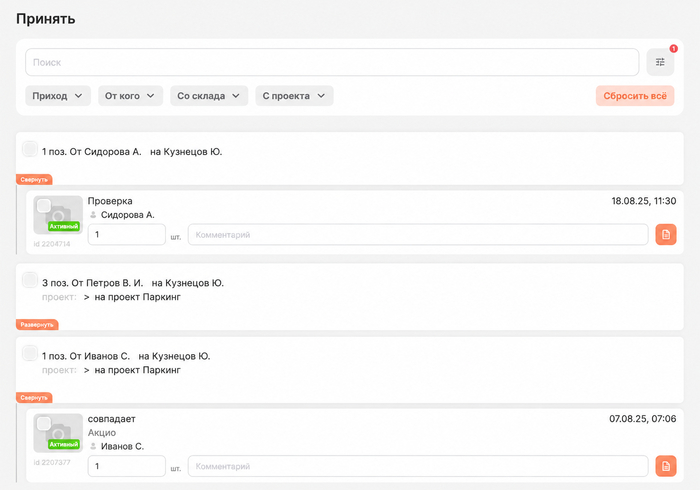Open the От кого dropdown filter
The image size is (700, 490).
coord(130,96)
